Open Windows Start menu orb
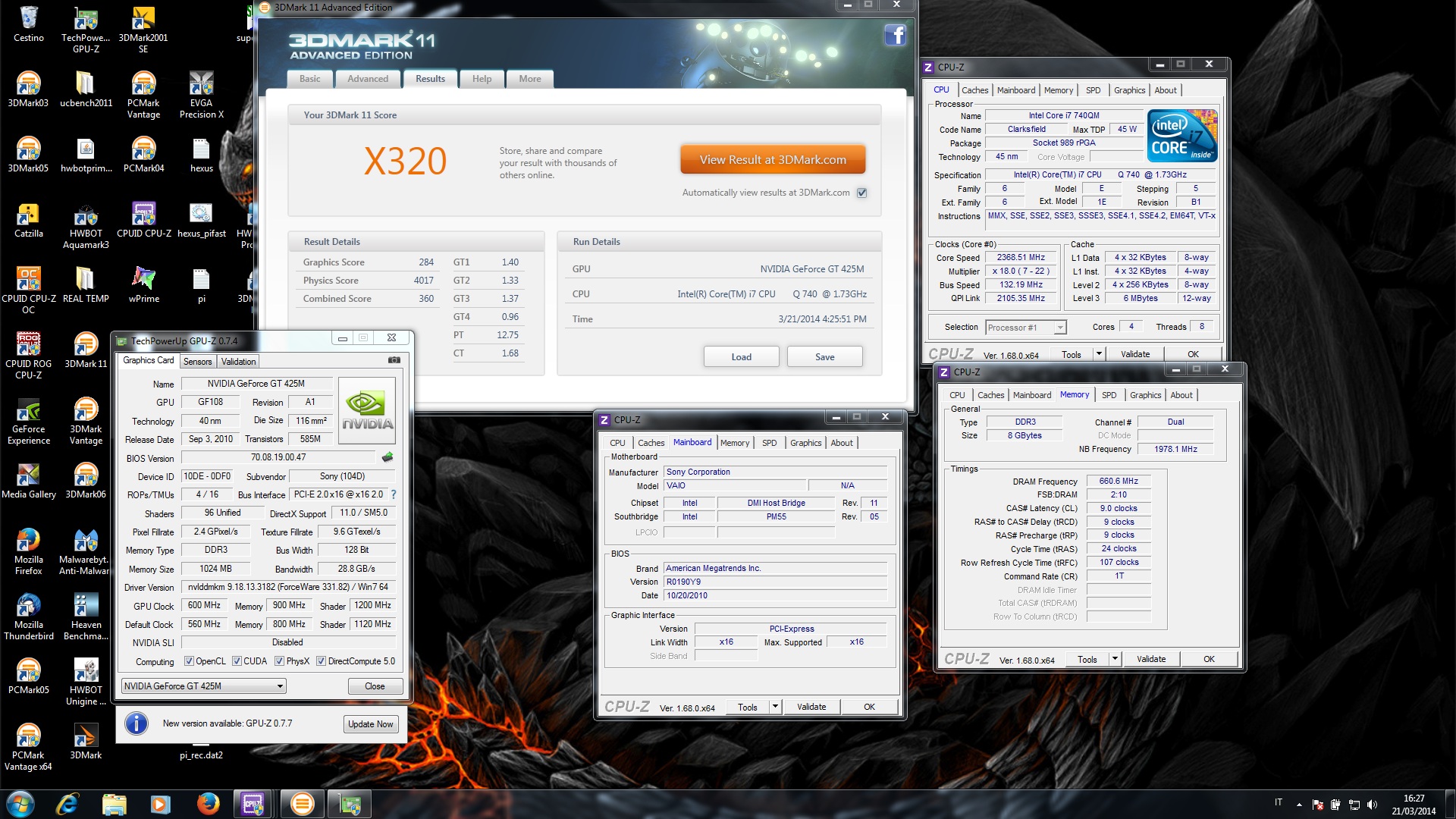Viewport: 1456px width, 819px height. coord(20,803)
